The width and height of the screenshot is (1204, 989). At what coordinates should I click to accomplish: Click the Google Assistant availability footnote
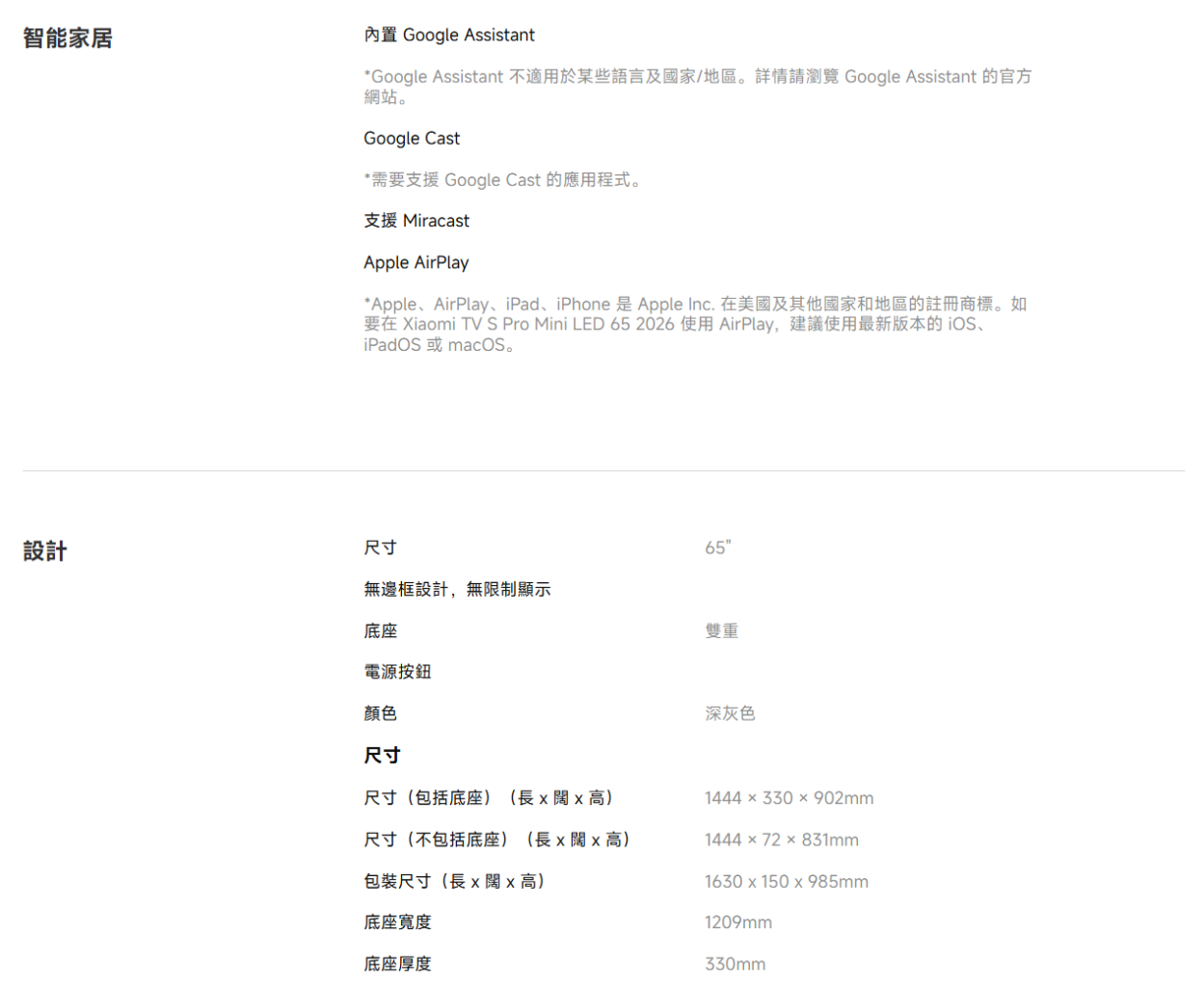(x=698, y=86)
